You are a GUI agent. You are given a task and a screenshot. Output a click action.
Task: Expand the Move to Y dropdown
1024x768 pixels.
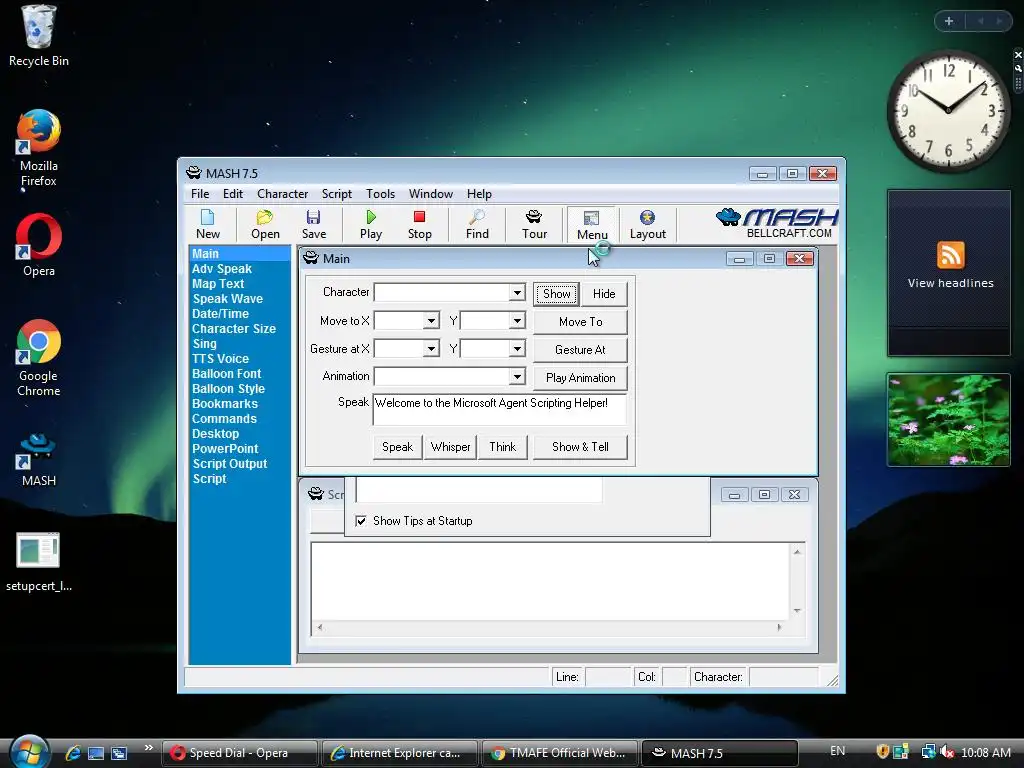tap(517, 321)
